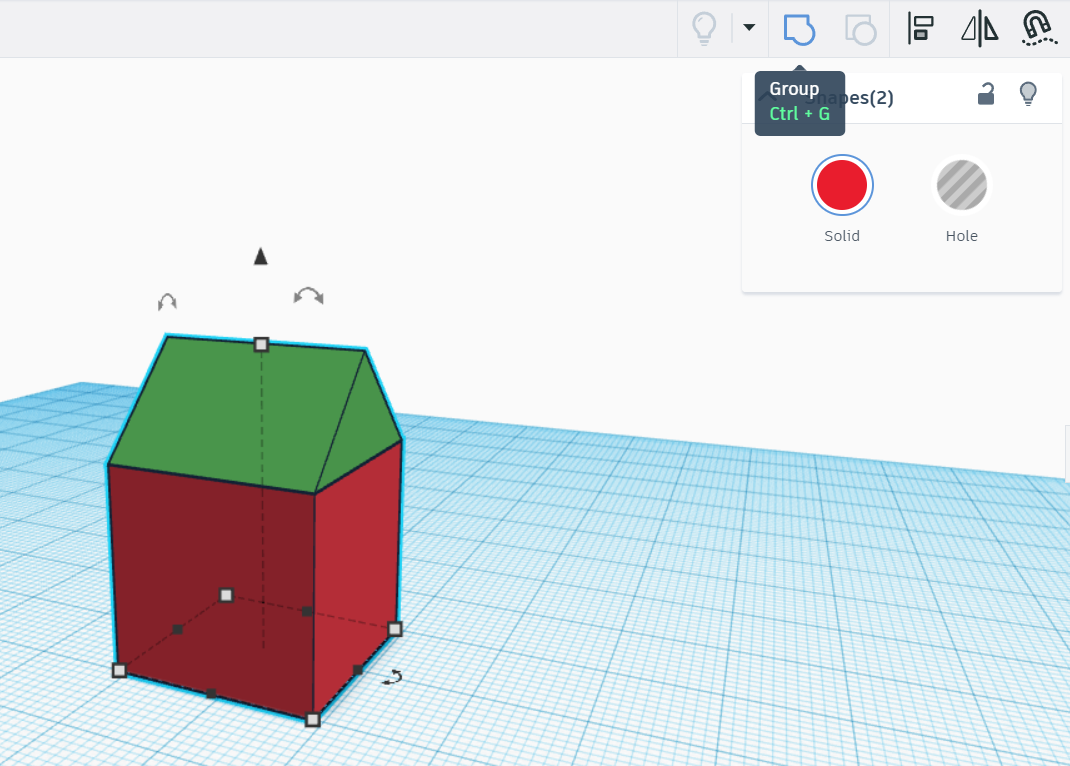This screenshot has width=1070, height=766.
Task: Choose the red Solid color swatch
Action: (x=841, y=185)
